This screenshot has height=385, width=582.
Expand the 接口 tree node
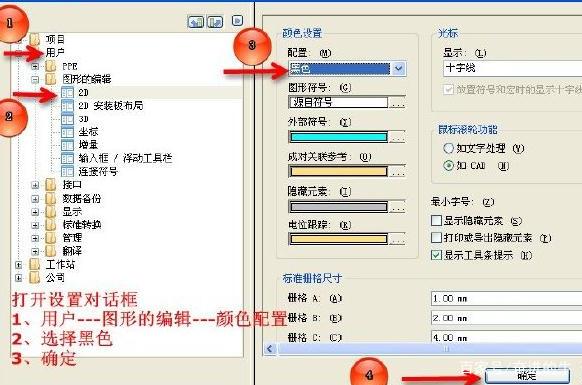click(35, 185)
